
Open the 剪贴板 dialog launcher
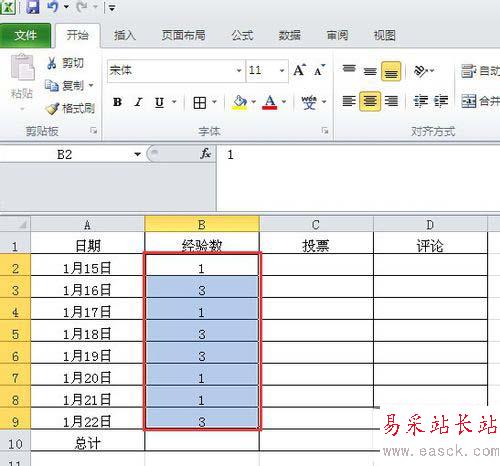tap(94, 131)
